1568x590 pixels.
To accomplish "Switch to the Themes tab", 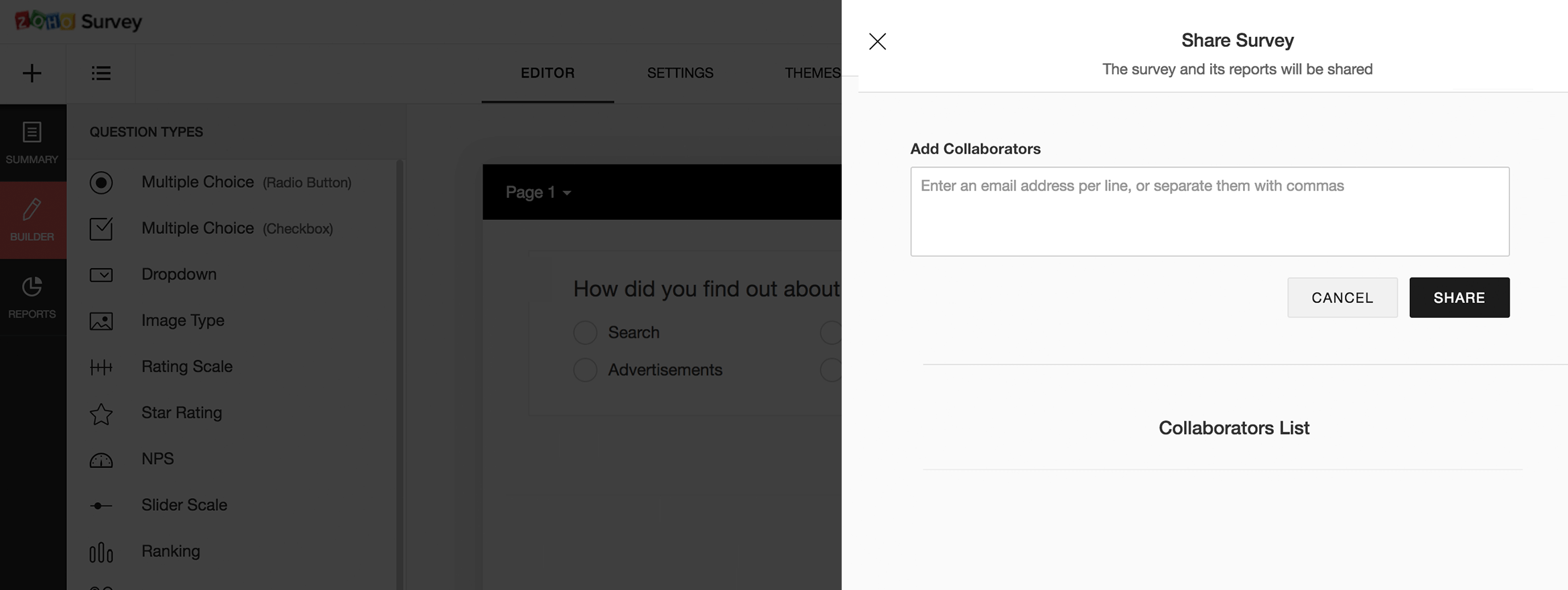I will click(813, 73).
